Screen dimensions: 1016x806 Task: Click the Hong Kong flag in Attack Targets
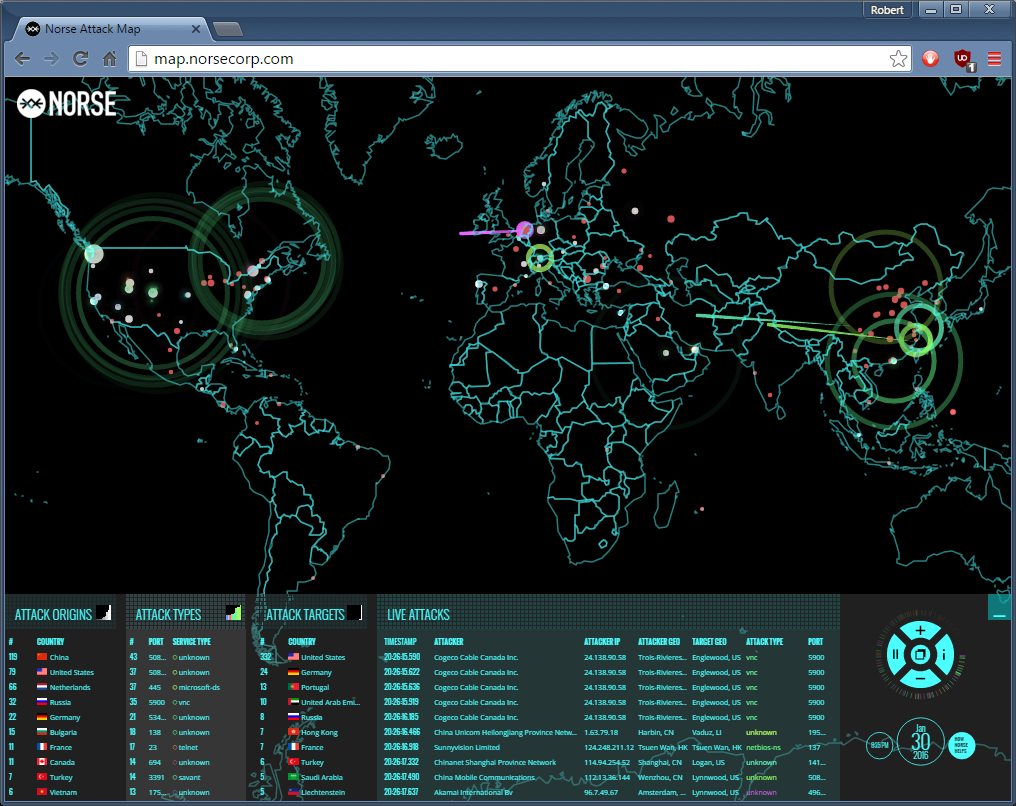[294, 731]
